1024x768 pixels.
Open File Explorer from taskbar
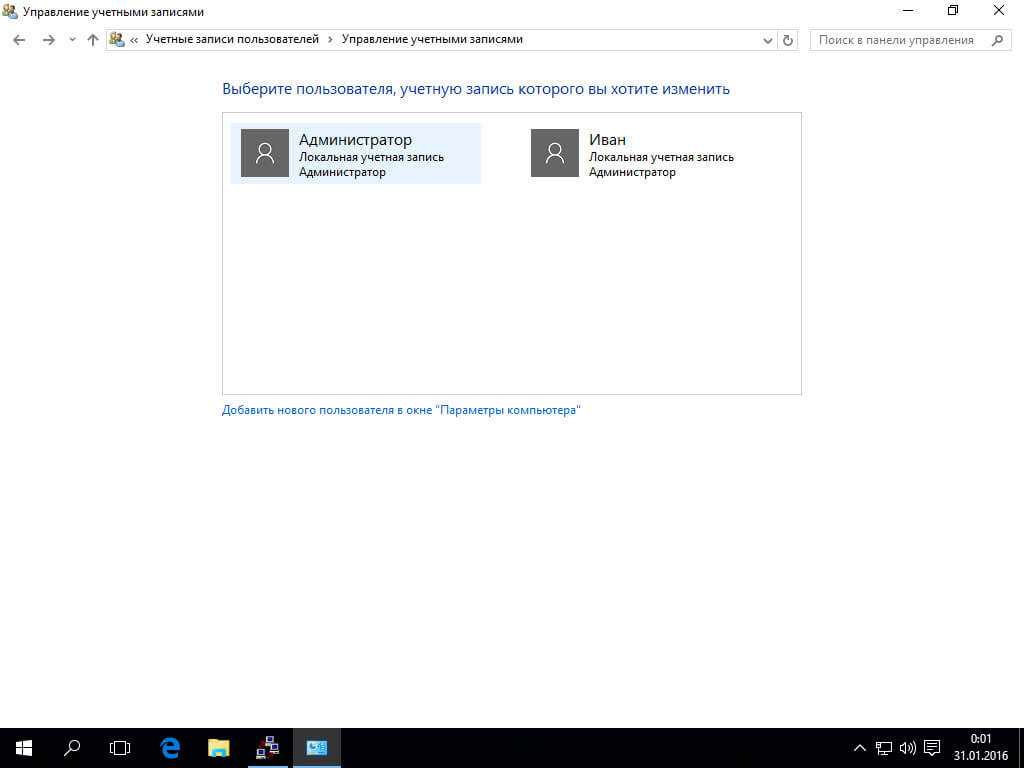click(x=219, y=748)
